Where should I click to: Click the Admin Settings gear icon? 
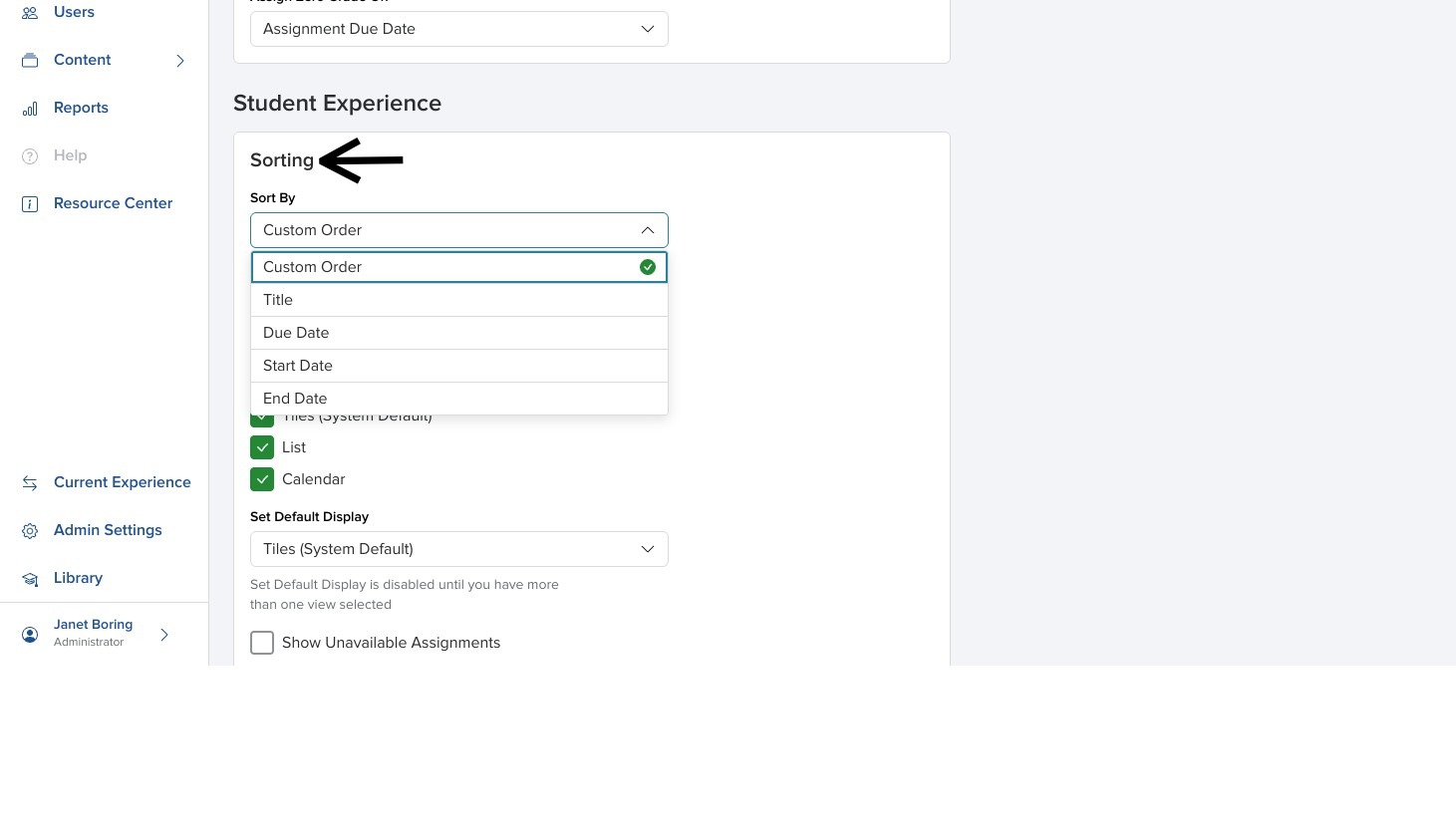click(30, 531)
